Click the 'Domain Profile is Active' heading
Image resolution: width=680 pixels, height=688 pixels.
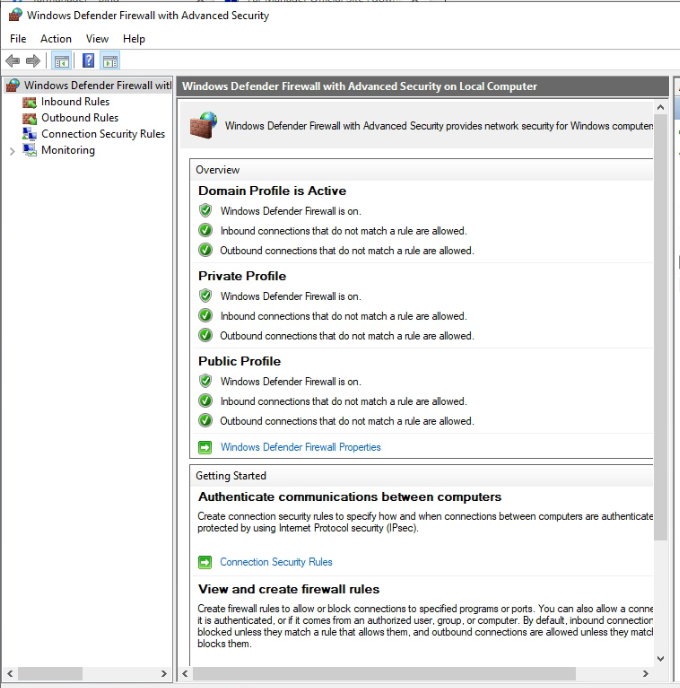pos(272,191)
